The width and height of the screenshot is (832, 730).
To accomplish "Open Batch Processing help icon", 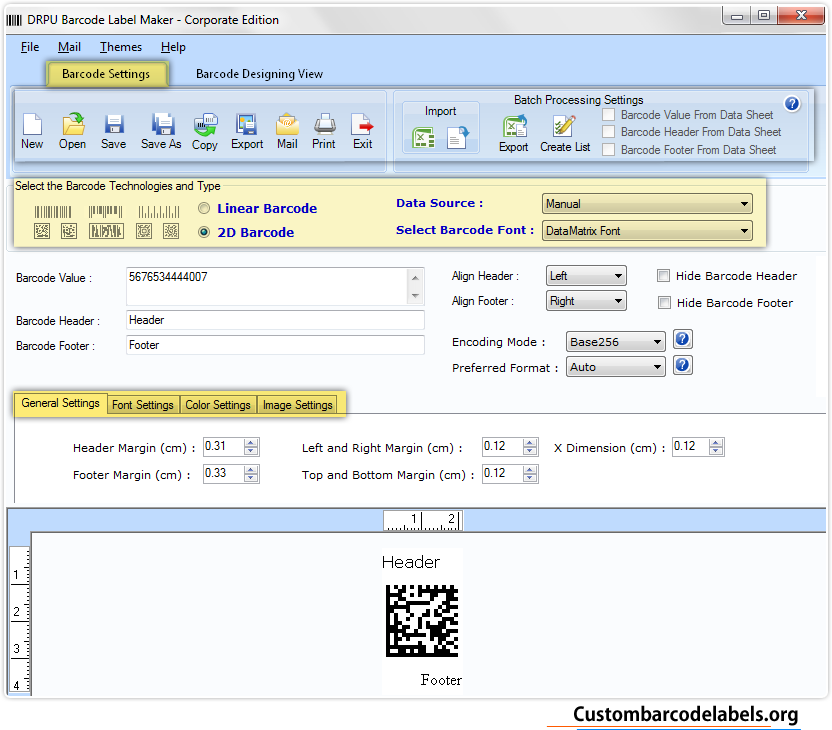I will tap(792, 103).
